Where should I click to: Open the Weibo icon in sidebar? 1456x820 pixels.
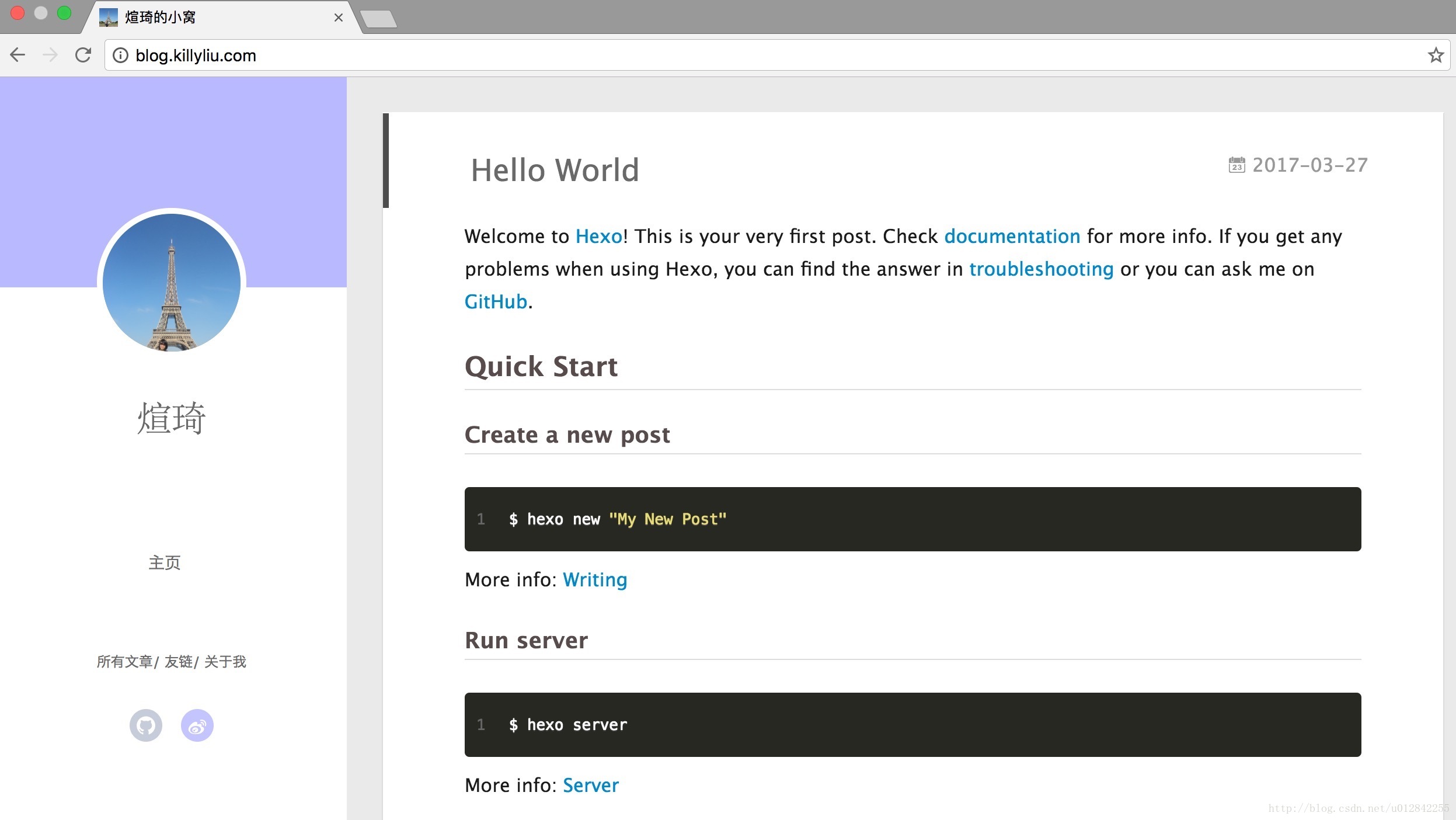click(197, 725)
